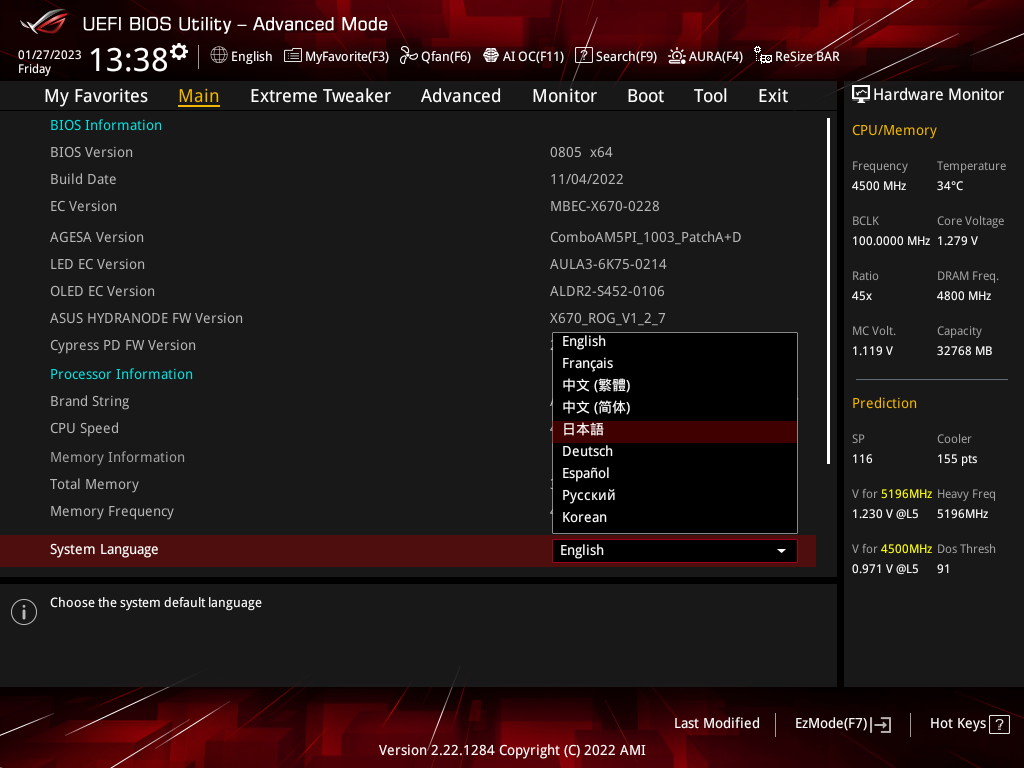The width and height of the screenshot is (1024, 768).
Task: Open the clock settings gear icon
Action: [179, 51]
